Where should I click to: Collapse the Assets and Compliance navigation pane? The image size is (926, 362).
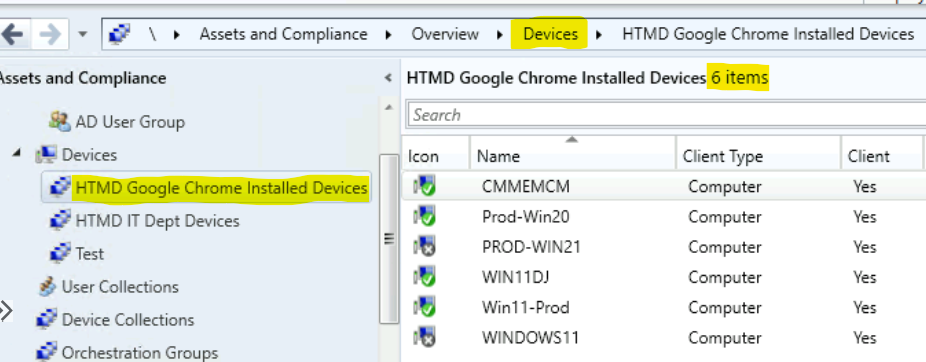pos(388,78)
